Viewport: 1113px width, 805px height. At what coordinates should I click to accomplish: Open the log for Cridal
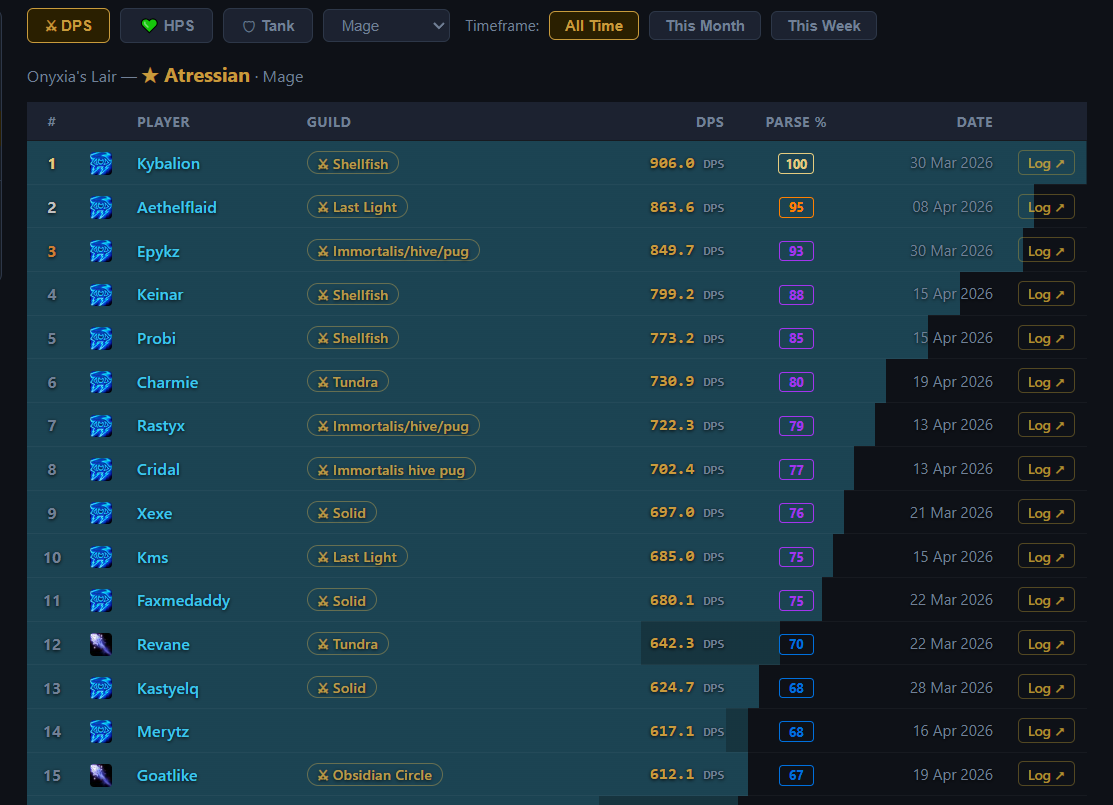tap(1046, 469)
